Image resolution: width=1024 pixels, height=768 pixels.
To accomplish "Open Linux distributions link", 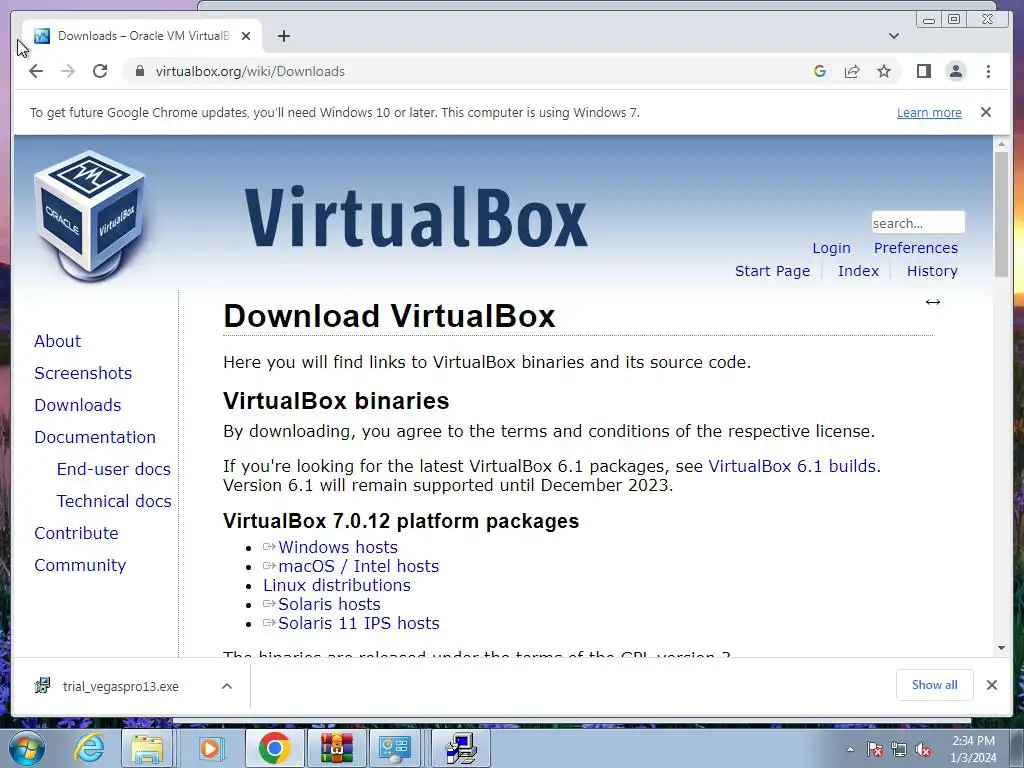I will [337, 585].
